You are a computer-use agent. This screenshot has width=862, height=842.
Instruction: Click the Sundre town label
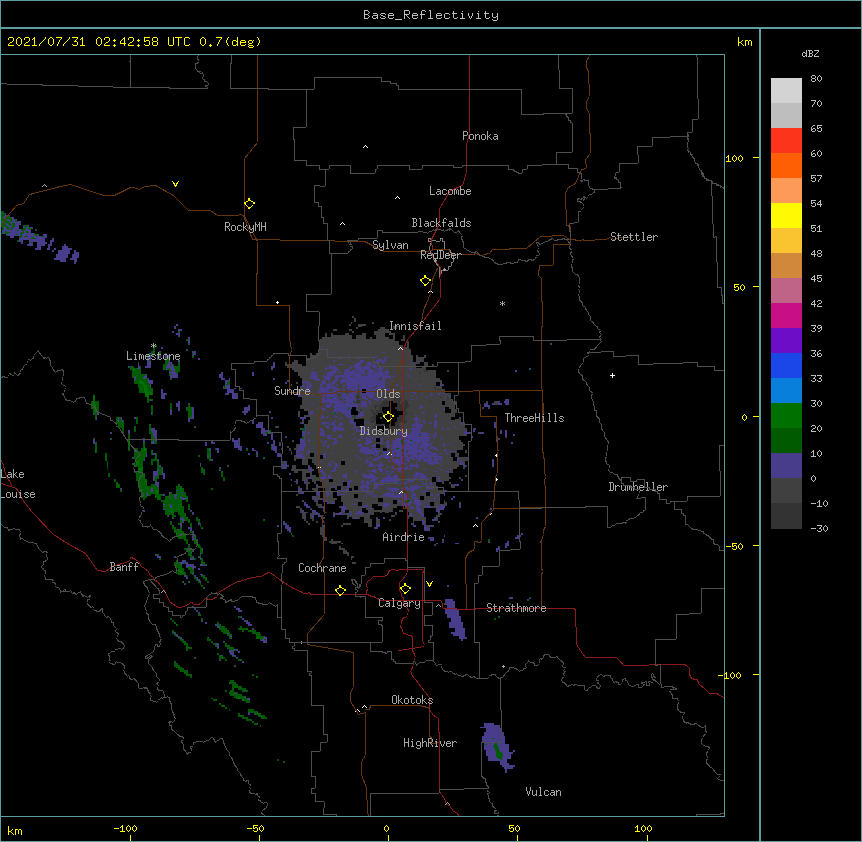[x=292, y=391]
